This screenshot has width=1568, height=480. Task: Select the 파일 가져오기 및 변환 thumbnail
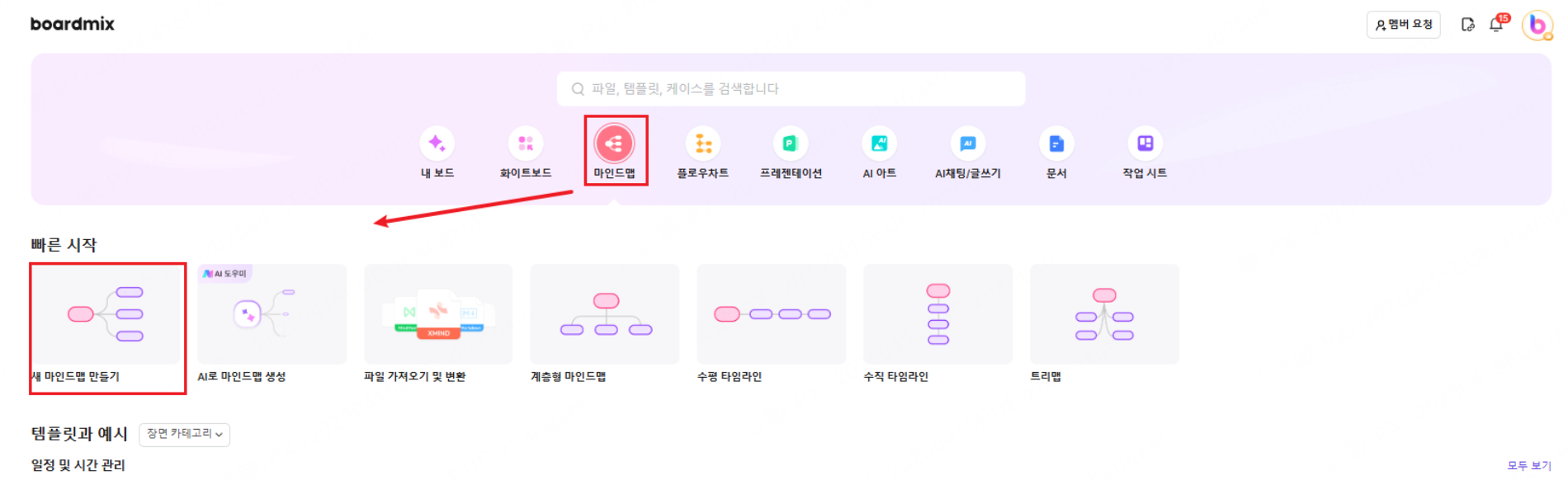coord(438,314)
